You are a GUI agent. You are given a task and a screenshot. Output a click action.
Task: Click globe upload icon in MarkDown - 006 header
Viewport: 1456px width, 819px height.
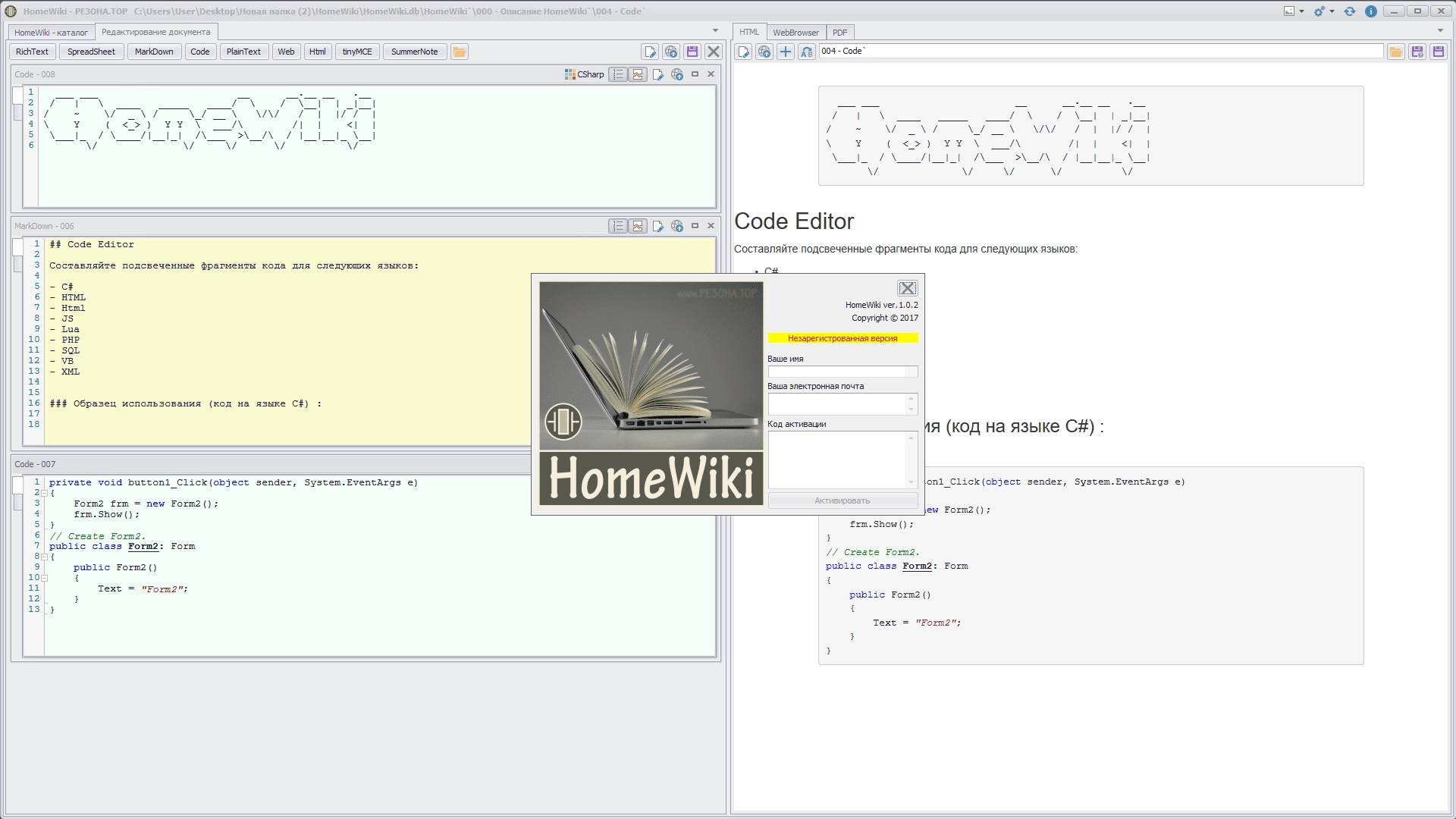pyautogui.click(x=677, y=226)
